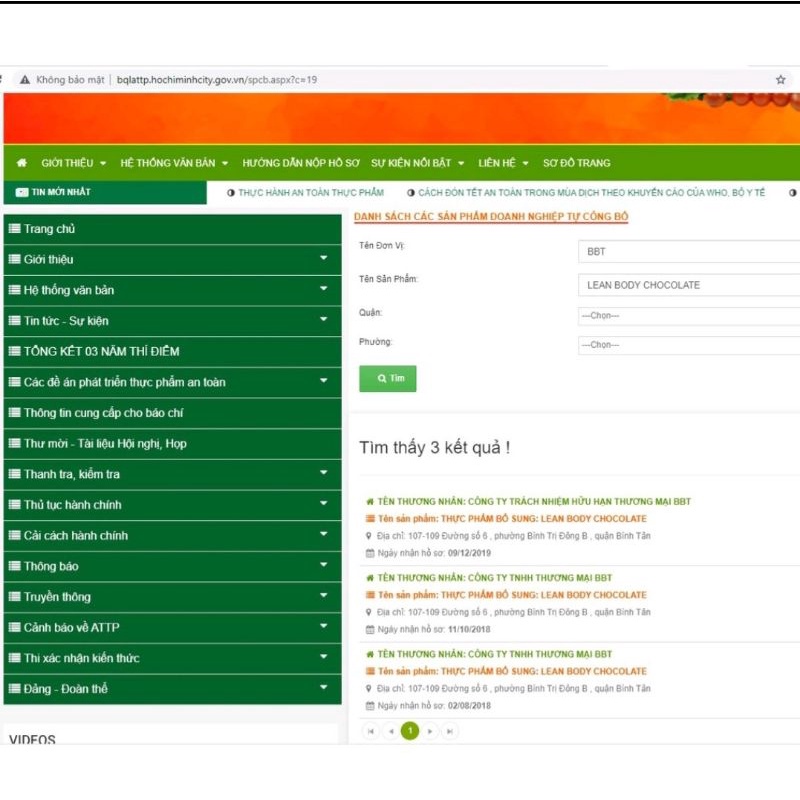
Task: Click the Tên Đơn Vị input field
Action: [689, 252]
